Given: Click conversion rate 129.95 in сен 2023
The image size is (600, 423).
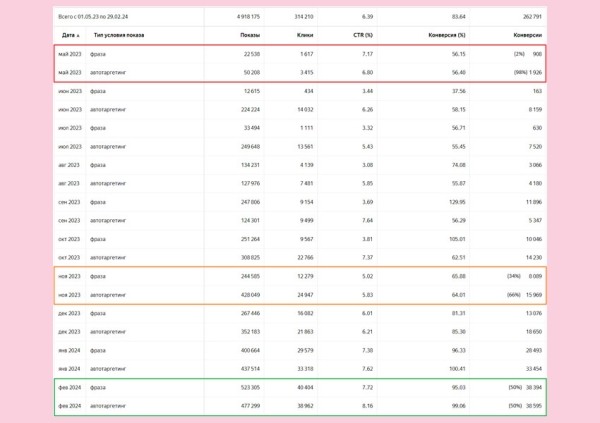Looking at the screenshot, I should point(457,202).
